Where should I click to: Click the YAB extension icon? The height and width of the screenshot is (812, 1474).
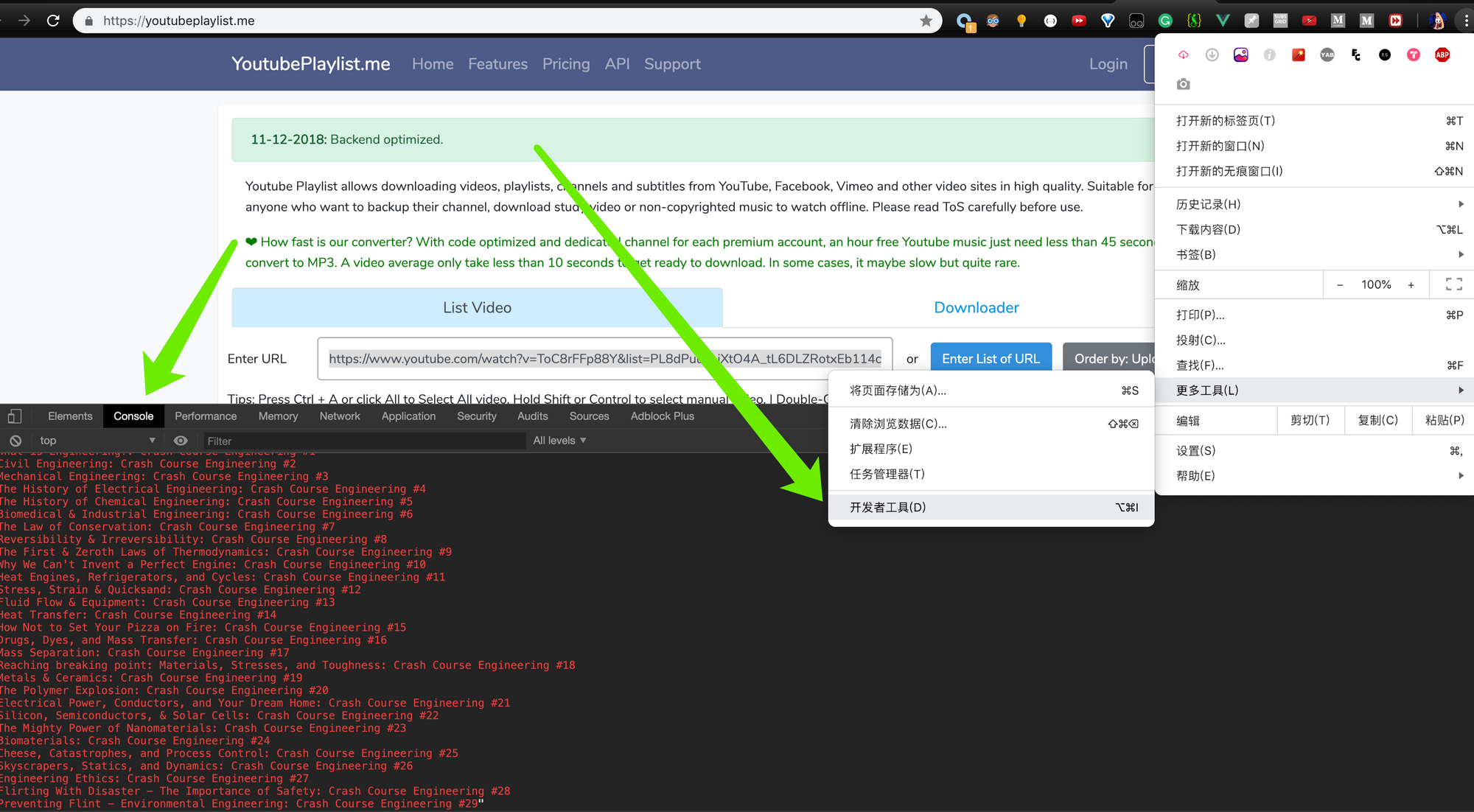click(1327, 55)
